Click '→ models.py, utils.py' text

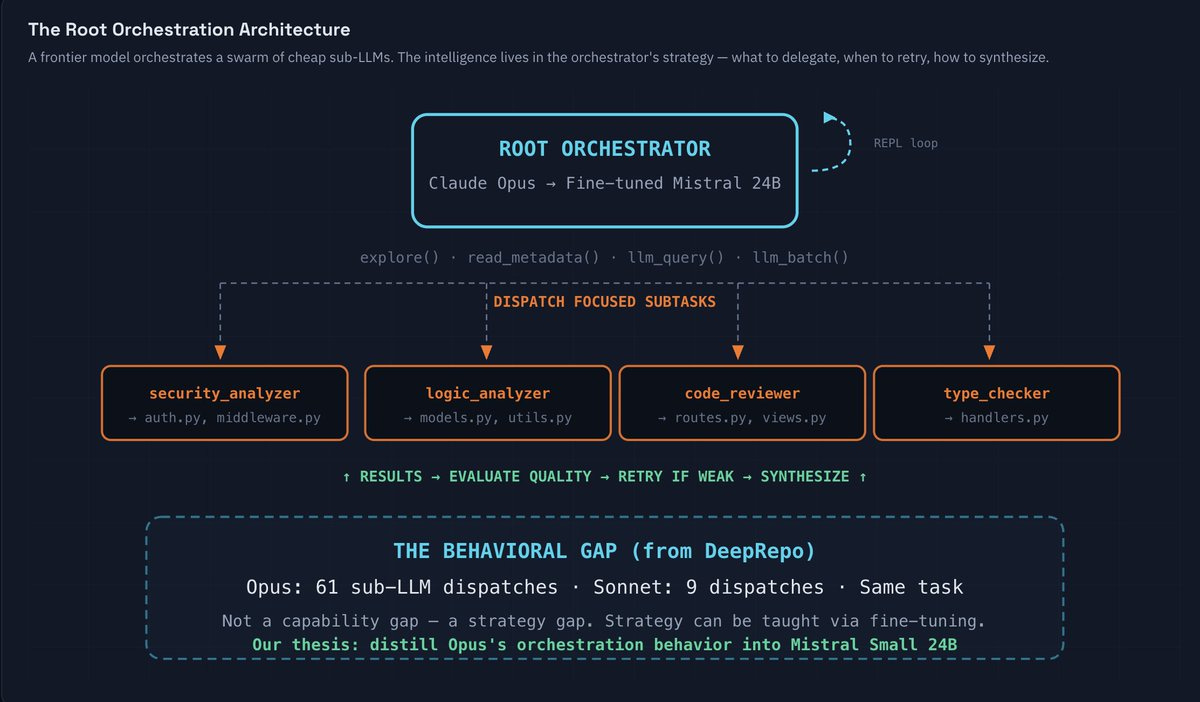click(488, 417)
